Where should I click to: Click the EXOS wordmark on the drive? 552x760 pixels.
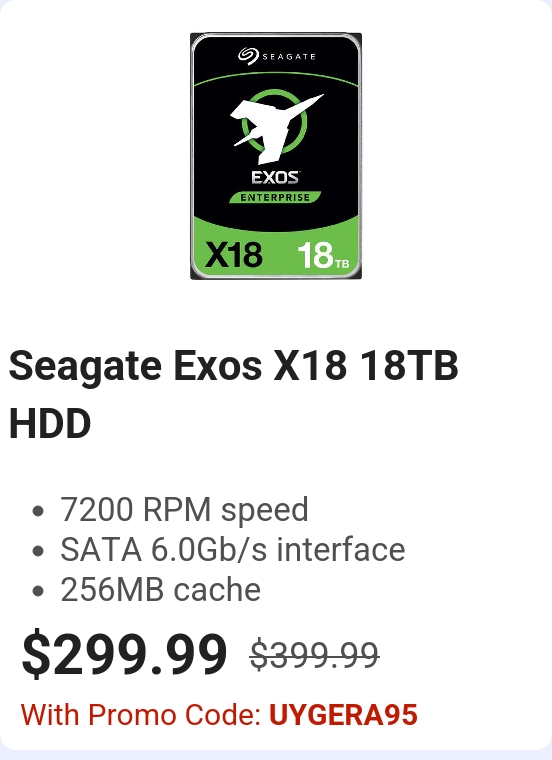275,178
